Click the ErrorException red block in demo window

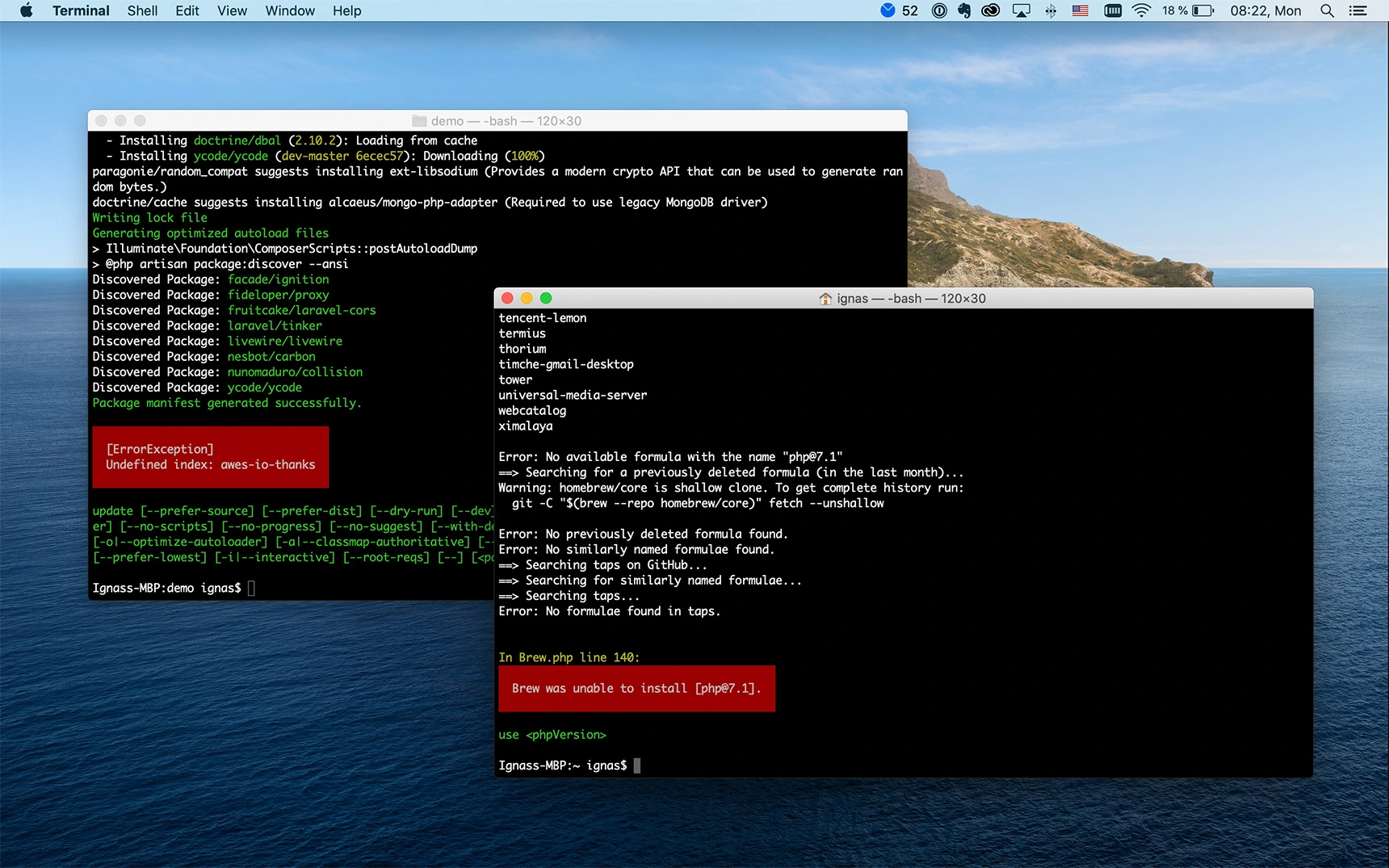[211, 457]
